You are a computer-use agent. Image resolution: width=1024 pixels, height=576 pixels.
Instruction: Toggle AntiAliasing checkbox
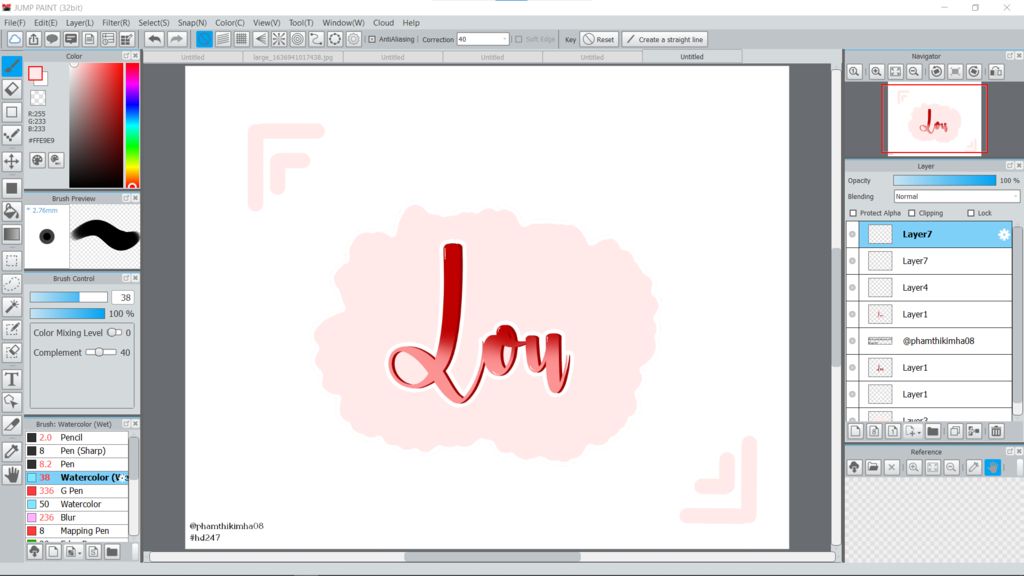coord(372,39)
